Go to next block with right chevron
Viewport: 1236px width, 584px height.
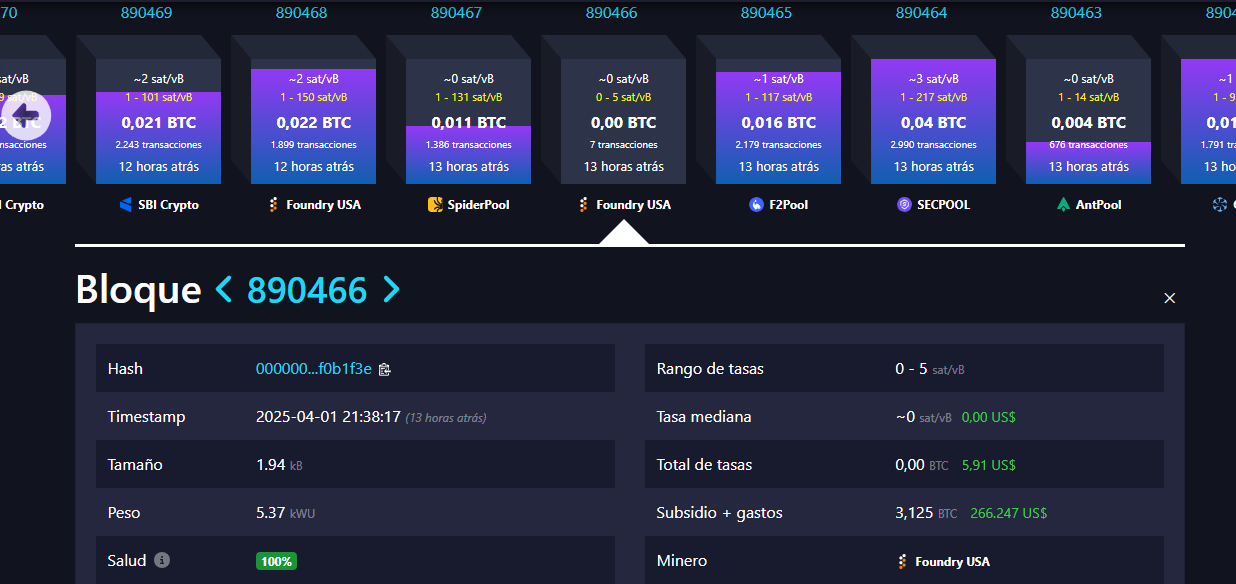tap(391, 290)
